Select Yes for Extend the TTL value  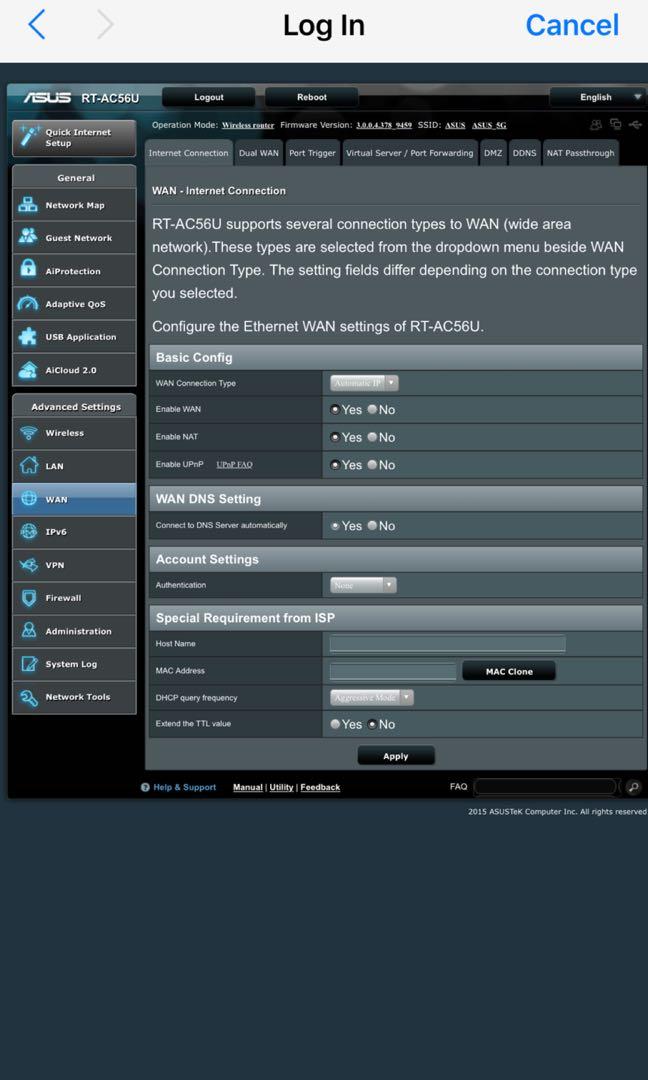pos(335,725)
